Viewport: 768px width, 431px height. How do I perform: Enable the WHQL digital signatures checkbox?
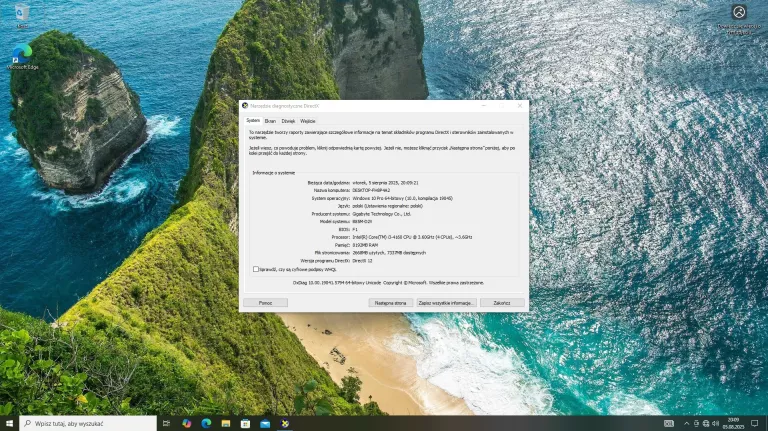[x=256, y=269]
